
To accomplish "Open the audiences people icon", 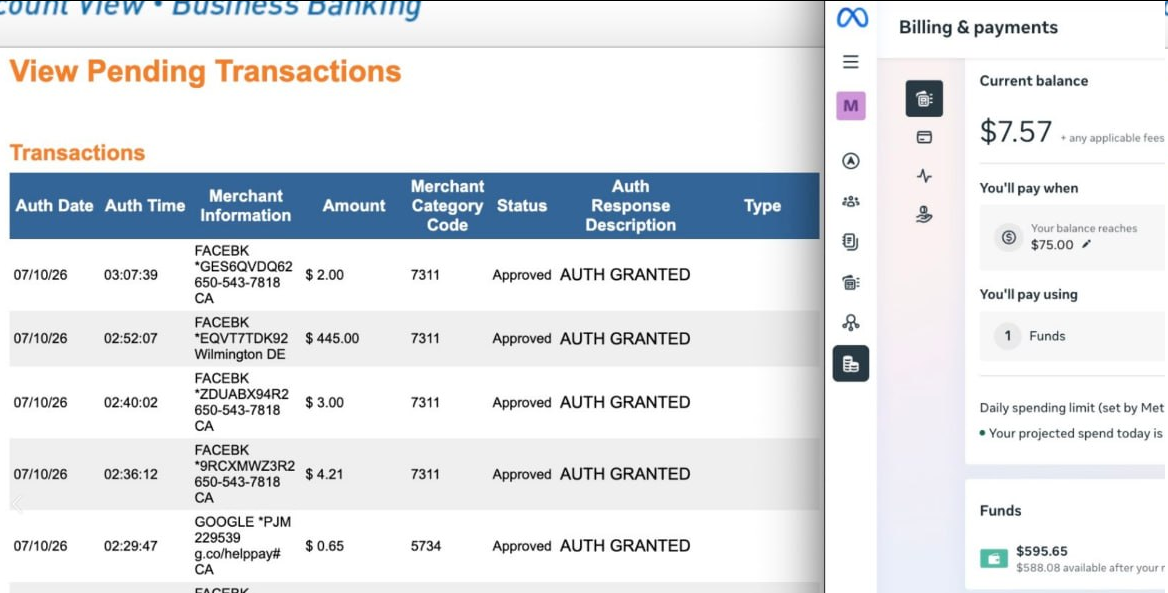I will 851,201.
